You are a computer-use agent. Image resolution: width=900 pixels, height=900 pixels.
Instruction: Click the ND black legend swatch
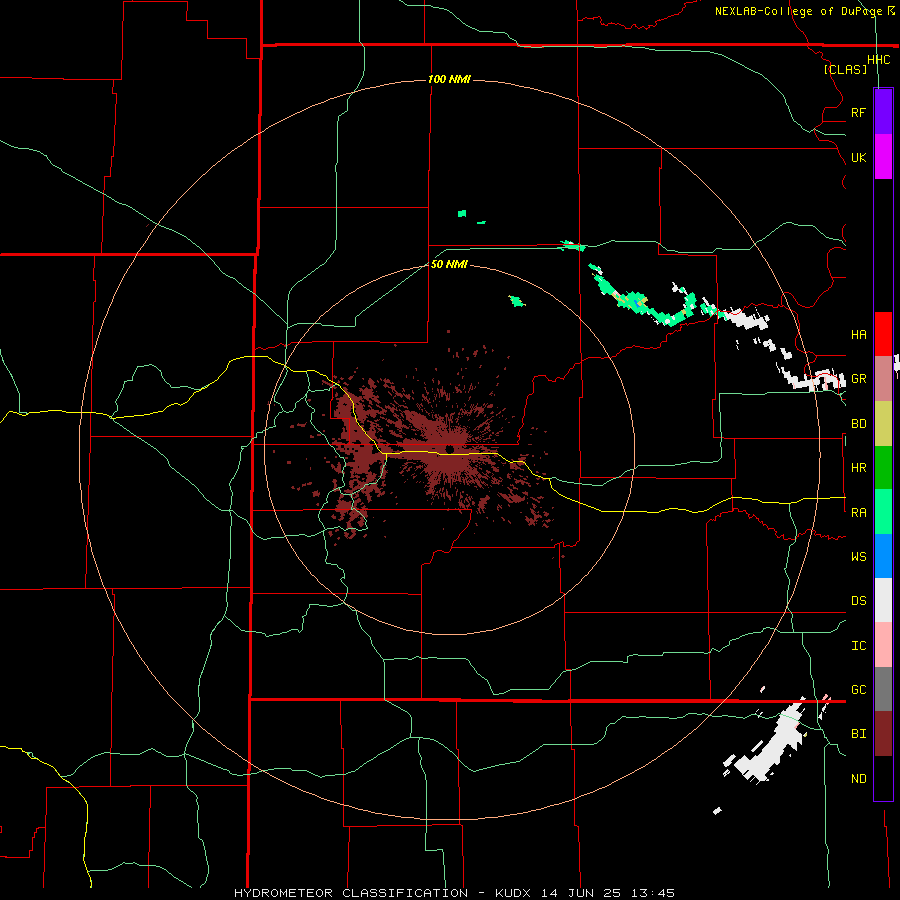(883, 778)
